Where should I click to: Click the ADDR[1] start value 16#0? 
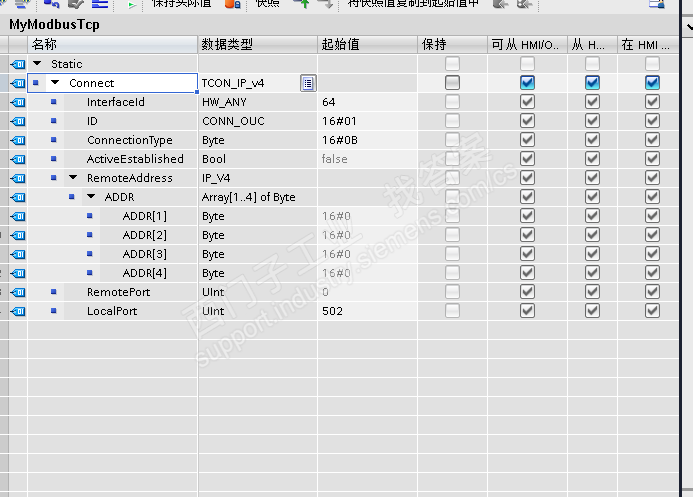[x=336, y=216]
